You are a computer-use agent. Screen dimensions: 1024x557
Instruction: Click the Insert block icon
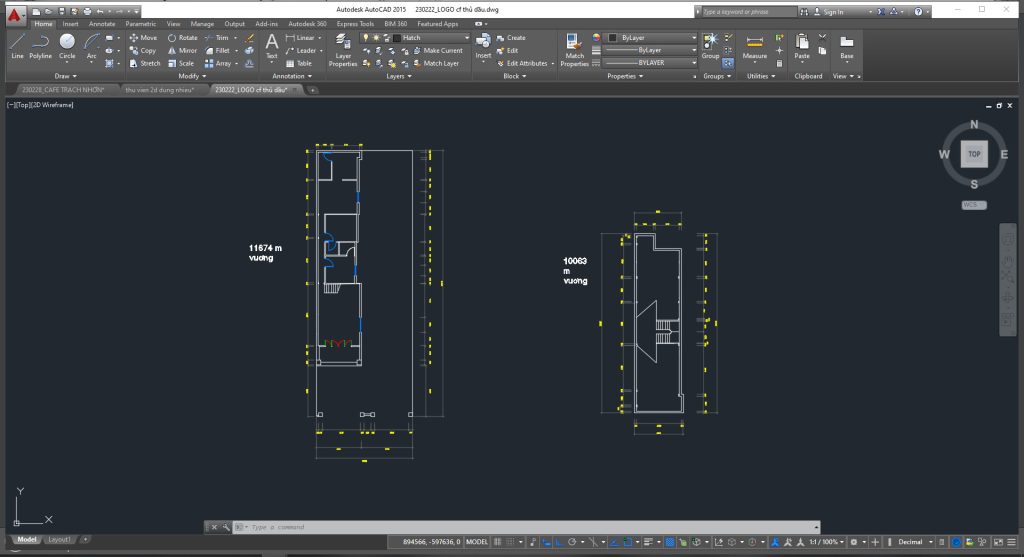coord(483,47)
